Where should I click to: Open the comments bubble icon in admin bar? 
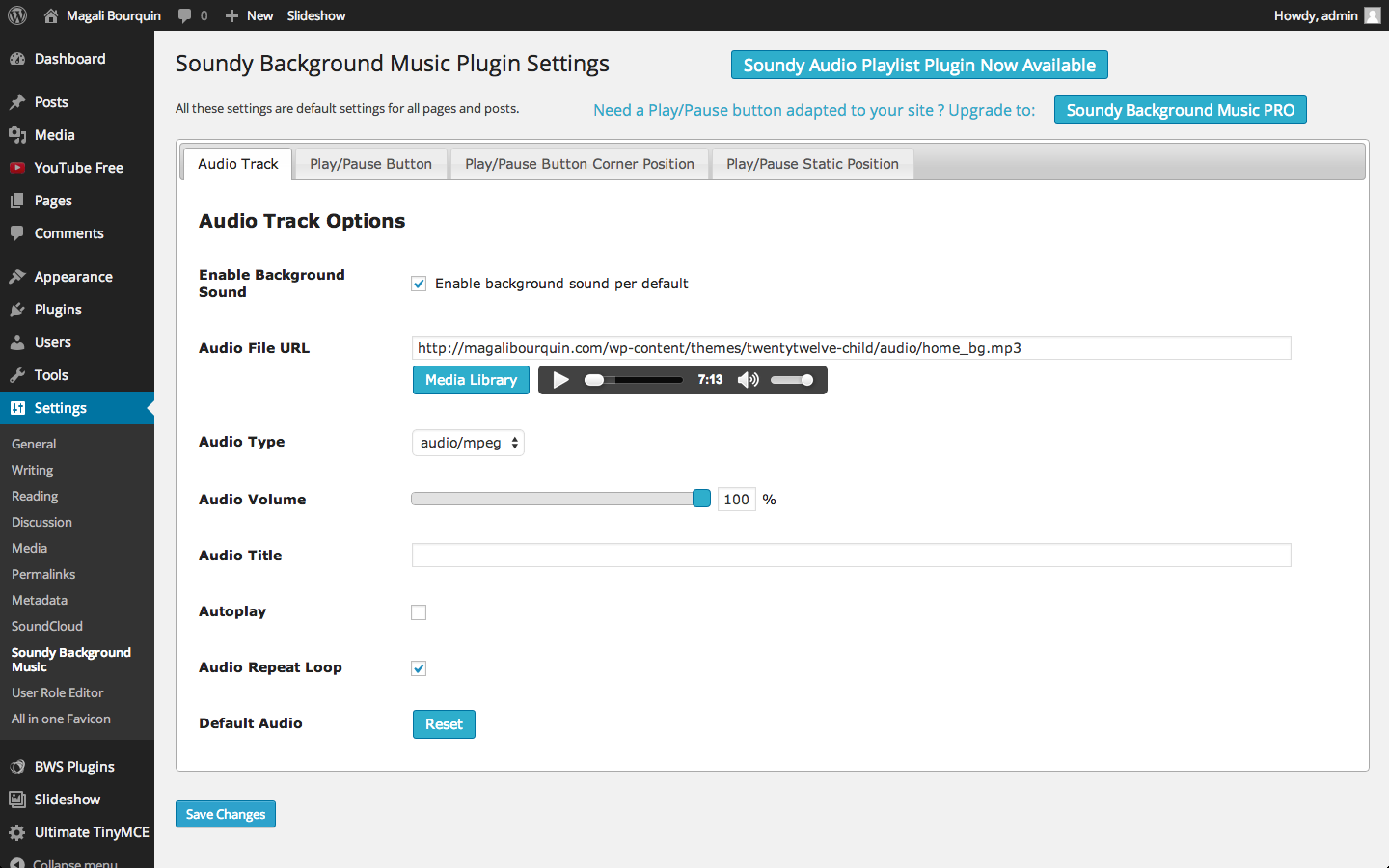[185, 15]
